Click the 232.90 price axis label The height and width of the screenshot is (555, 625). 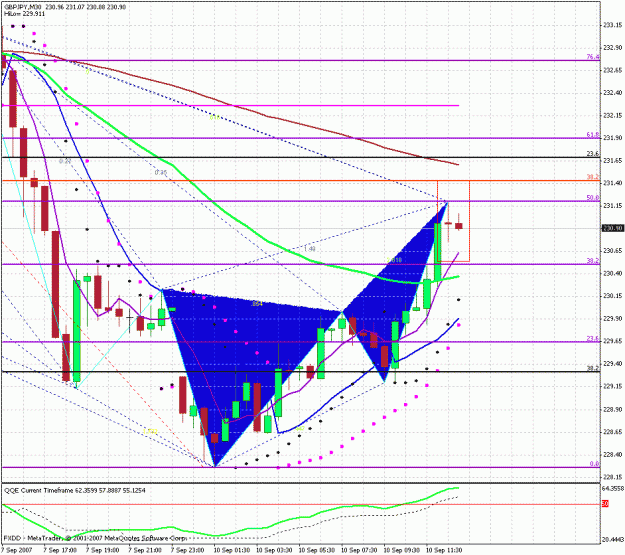tap(613, 47)
